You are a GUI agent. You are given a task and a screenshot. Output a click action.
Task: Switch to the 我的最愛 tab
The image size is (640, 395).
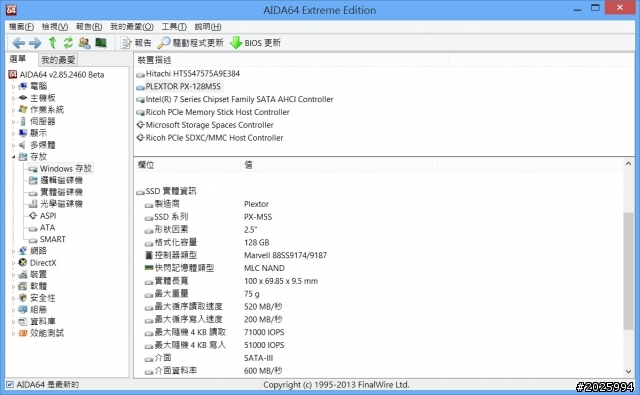pyautogui.click(x=58, y=60)
